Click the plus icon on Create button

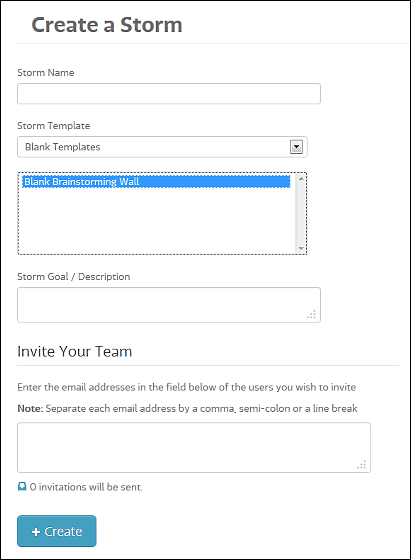[36, 532]
